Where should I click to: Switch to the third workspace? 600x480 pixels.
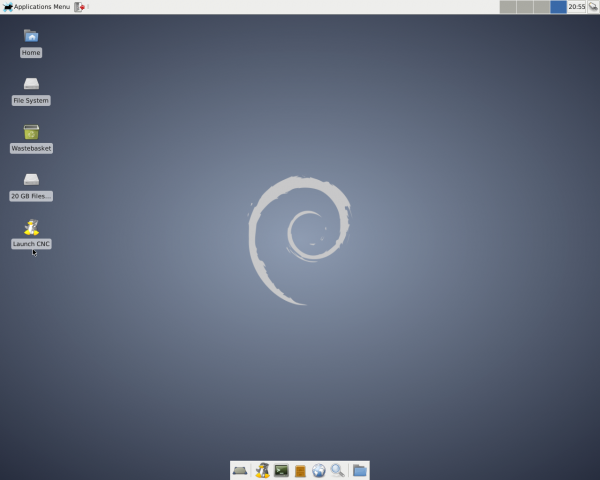(541, 7)
